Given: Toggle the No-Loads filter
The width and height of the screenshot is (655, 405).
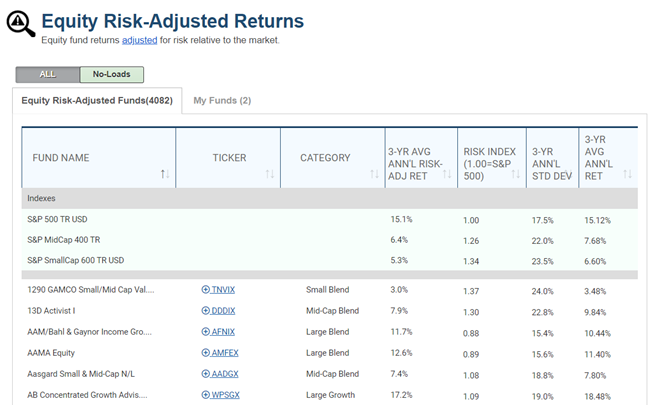Looking at the screenshot, I should 112,74.
